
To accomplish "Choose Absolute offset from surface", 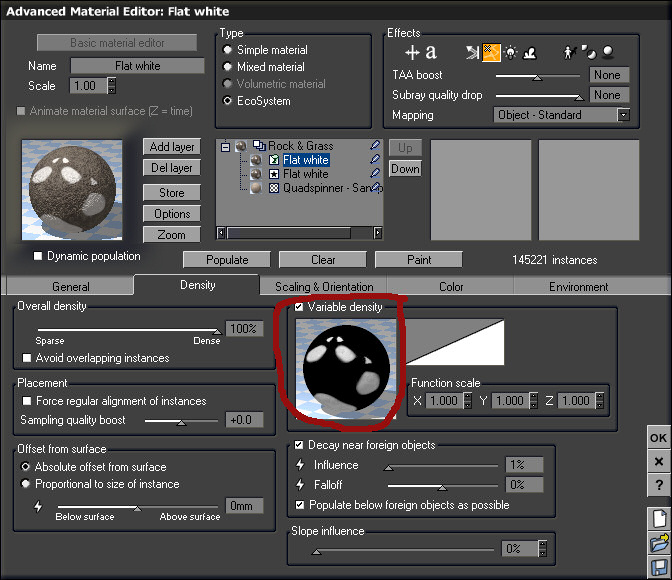I will point(25,466).
